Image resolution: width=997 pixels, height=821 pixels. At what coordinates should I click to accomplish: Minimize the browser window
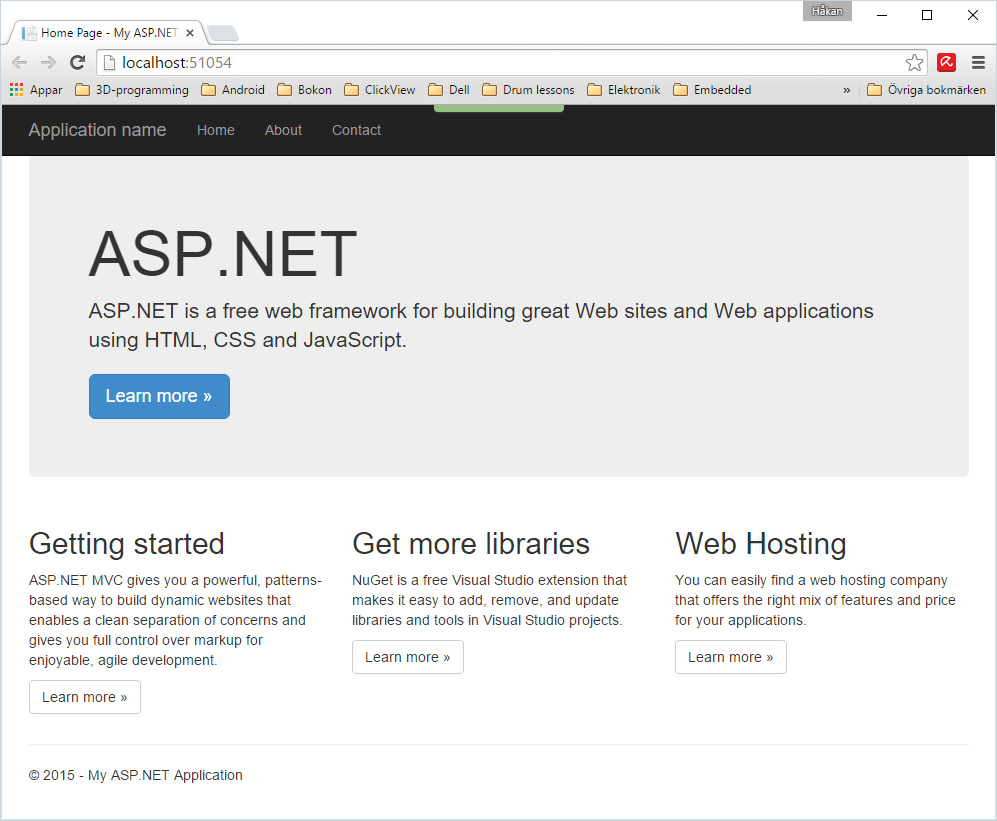(882, 15)
